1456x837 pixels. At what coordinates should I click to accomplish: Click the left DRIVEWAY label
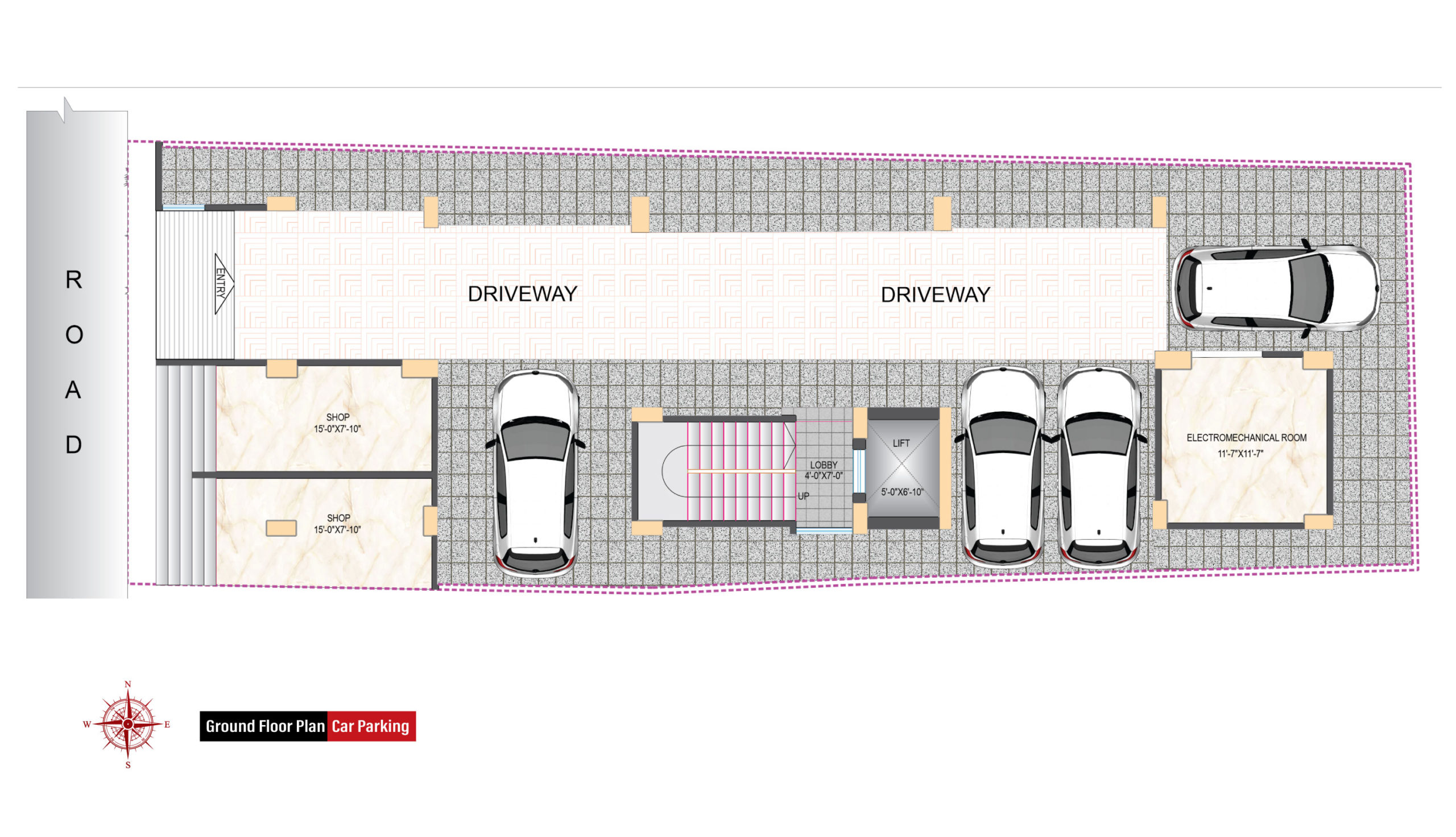[522, 294]
